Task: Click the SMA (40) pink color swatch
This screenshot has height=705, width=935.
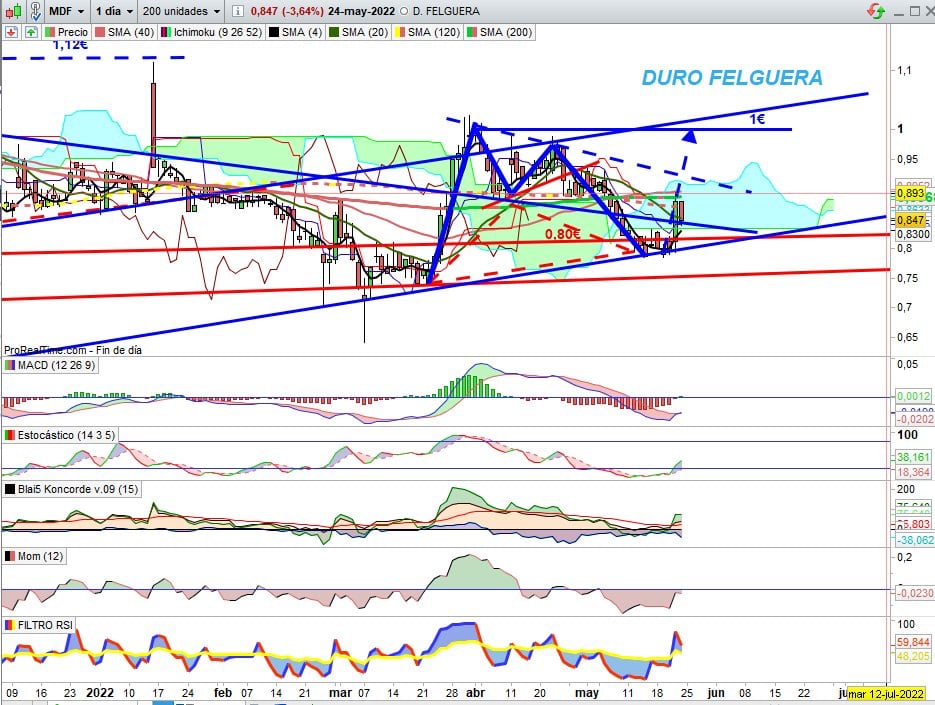Action: click(100, 32)
